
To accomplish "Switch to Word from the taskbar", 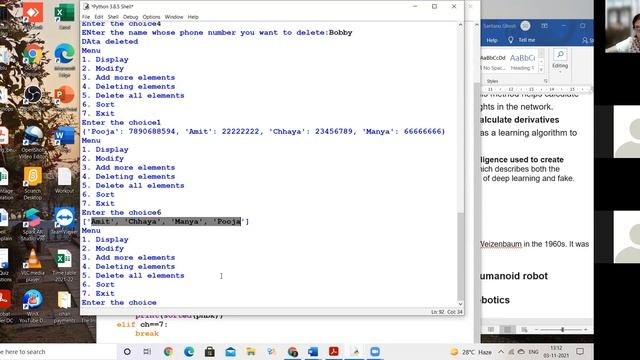I will pyautogui.click(x=313, y=351).
